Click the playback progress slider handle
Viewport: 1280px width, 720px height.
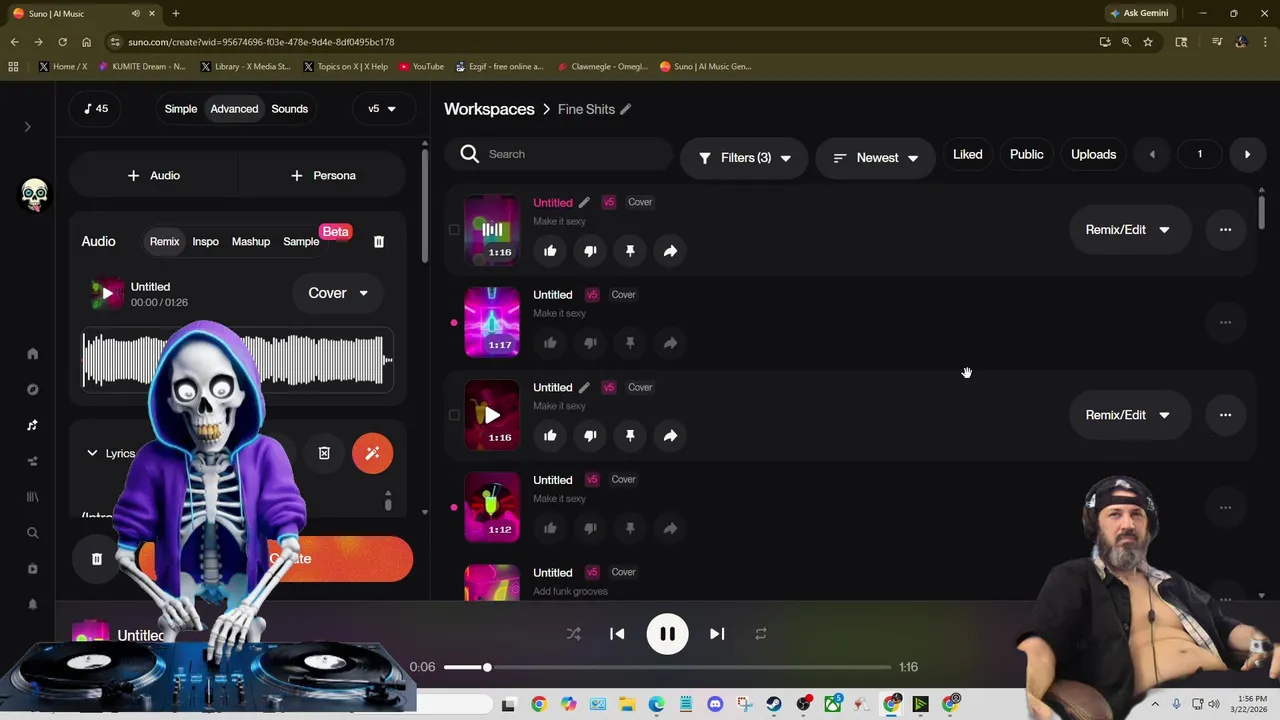487,667
